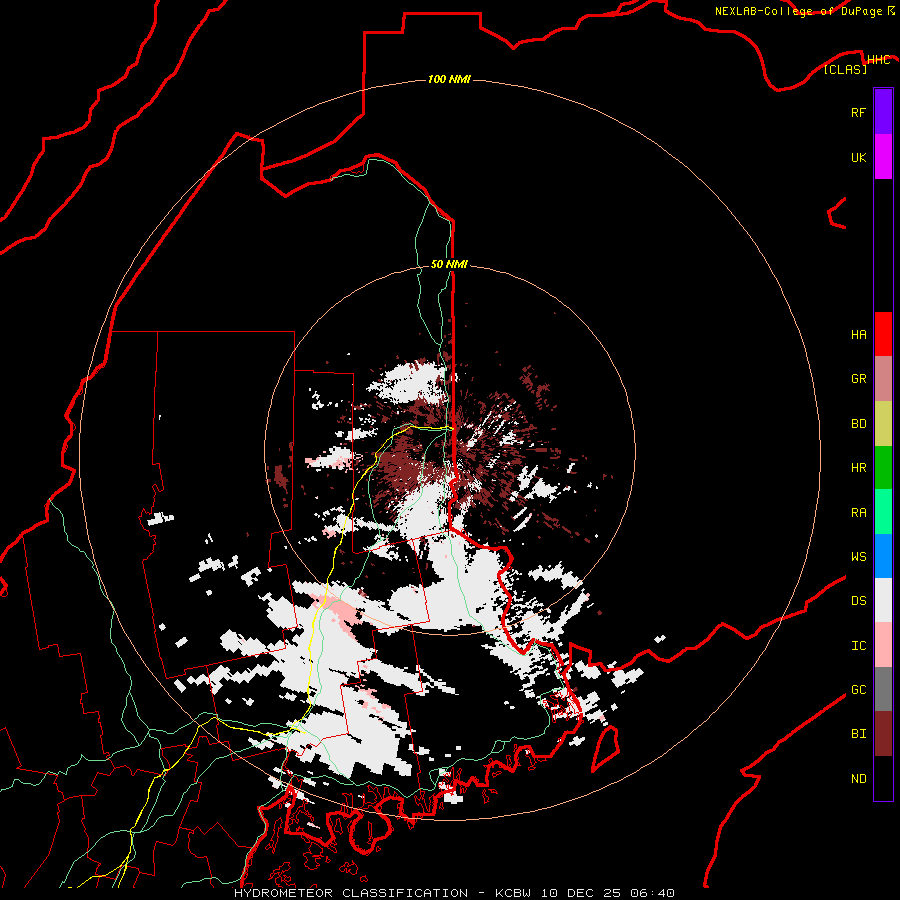Click the HR legend label
This screenshot has width=900, height=900.
(858, 468)
